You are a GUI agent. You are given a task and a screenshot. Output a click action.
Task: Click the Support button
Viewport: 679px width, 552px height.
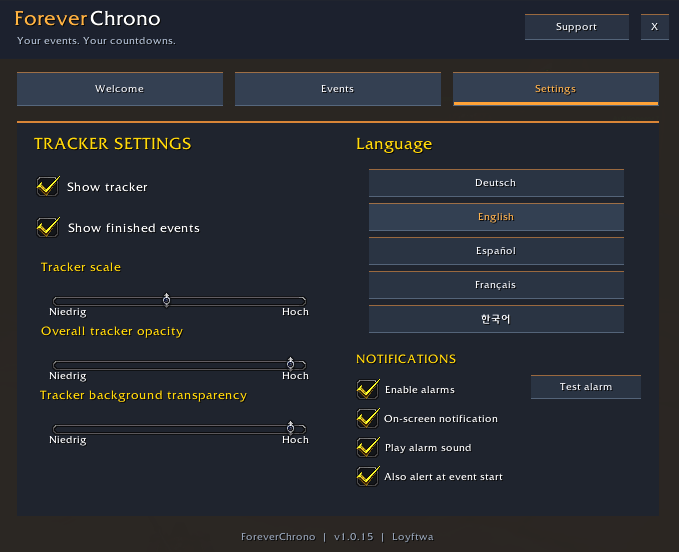pyautogui.click(x=576, y=27)
